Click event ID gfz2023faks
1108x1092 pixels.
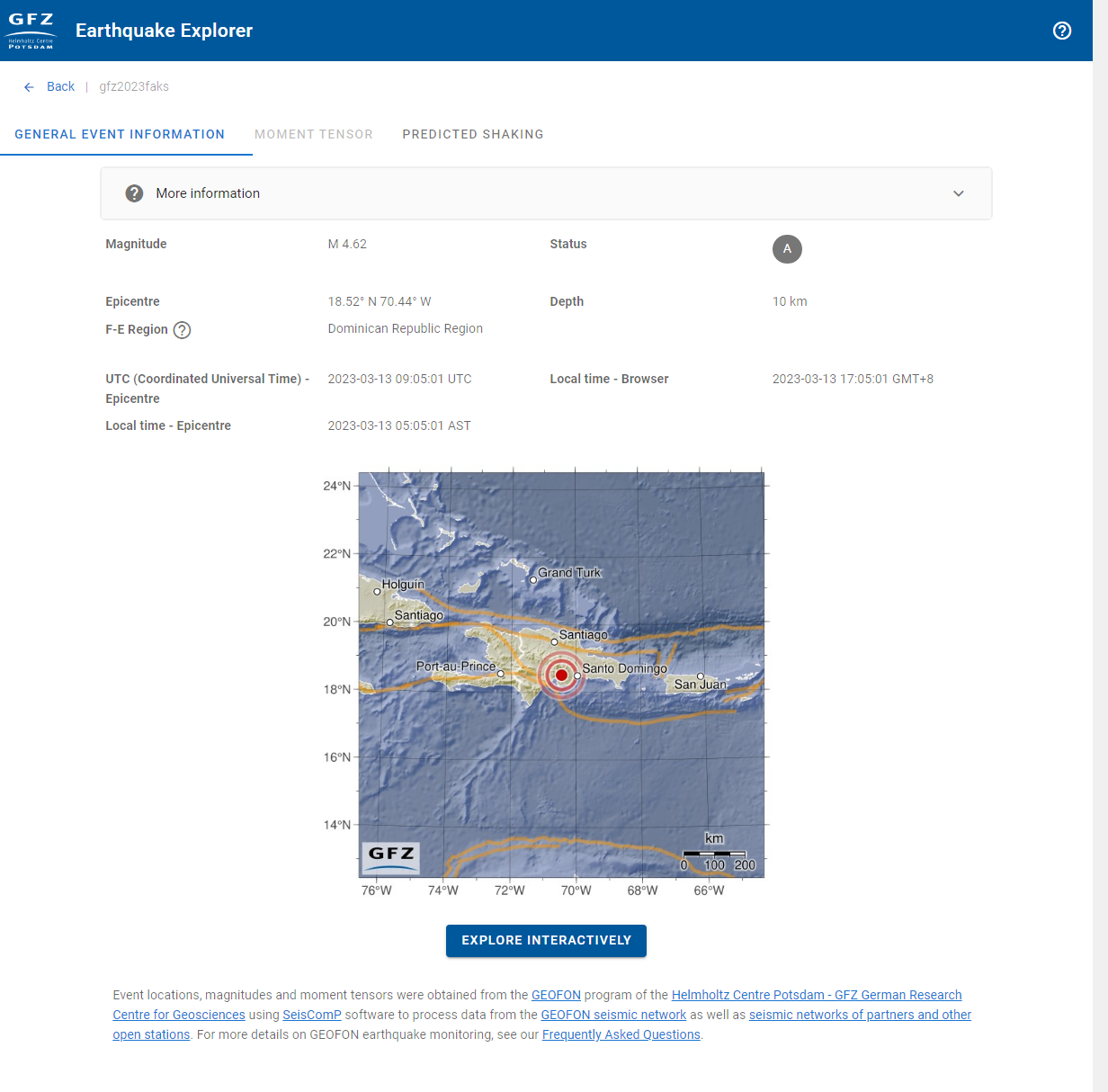click(x=134, y=86)
